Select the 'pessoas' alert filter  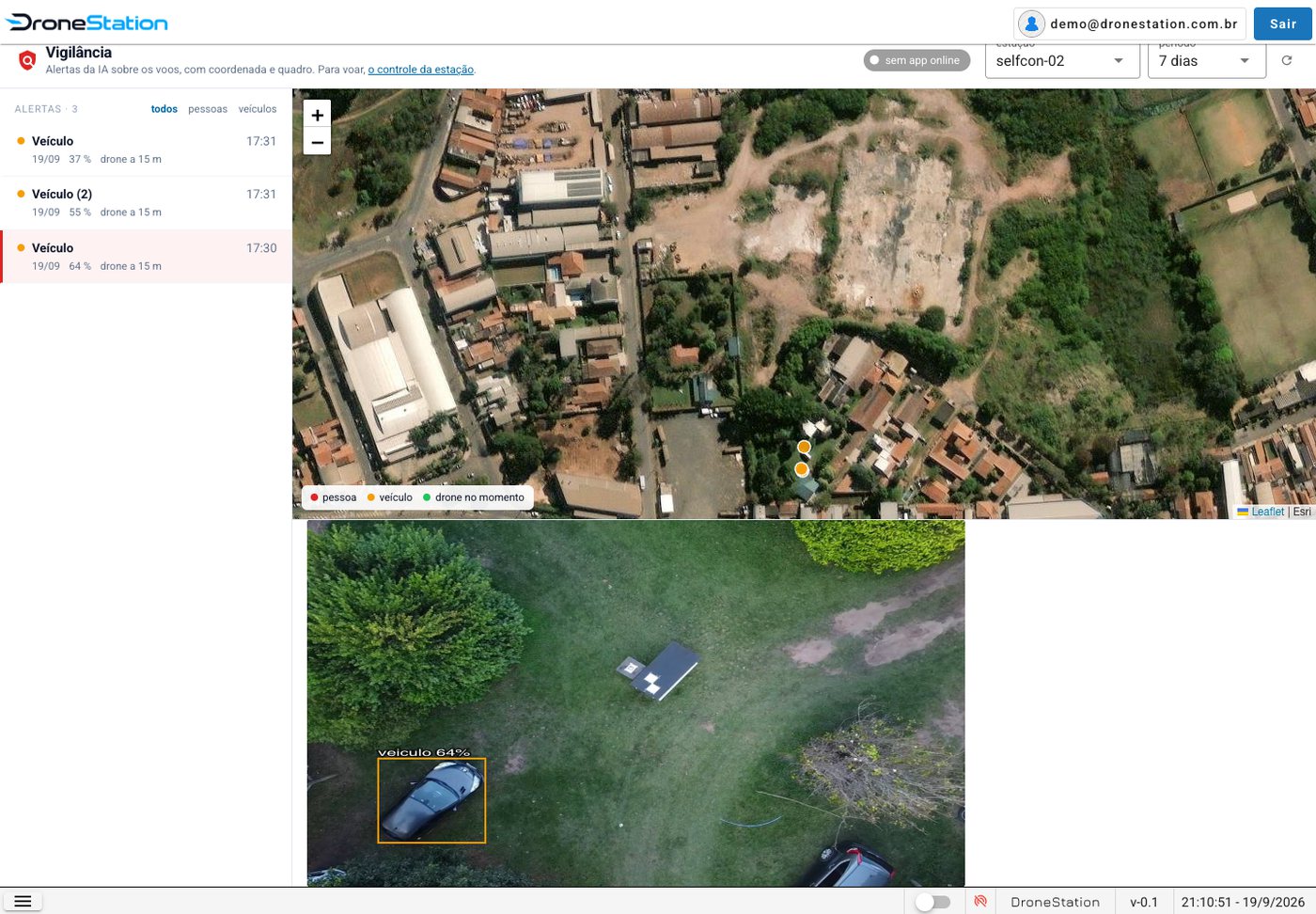[208, 109]
